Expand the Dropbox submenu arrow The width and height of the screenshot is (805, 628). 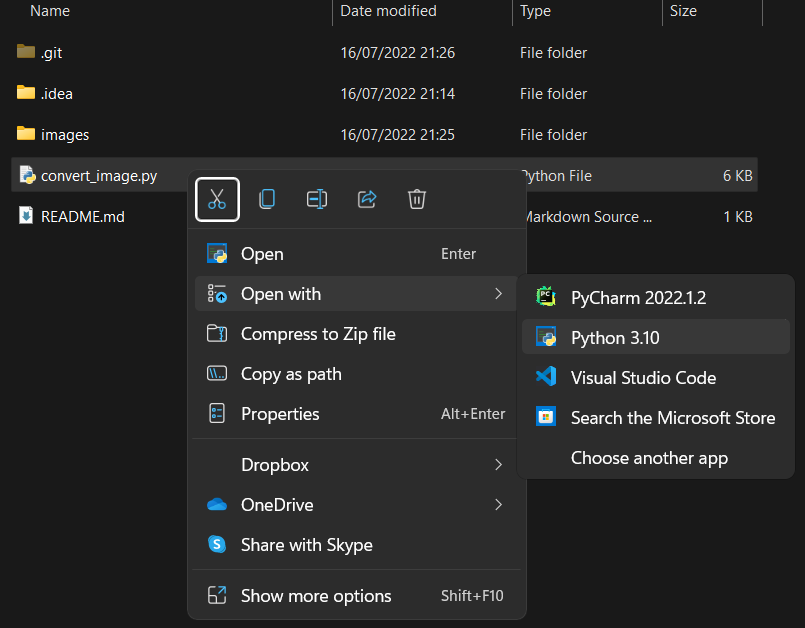pos(498,465)
